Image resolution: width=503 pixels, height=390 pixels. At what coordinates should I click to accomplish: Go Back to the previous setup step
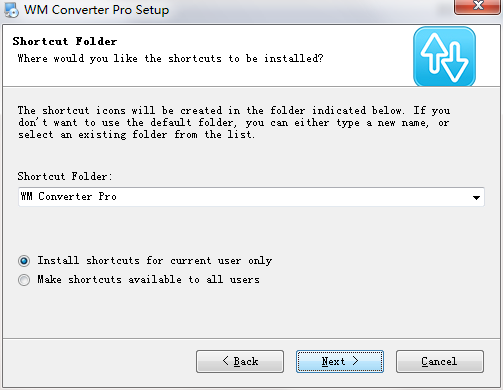point(240,361)
